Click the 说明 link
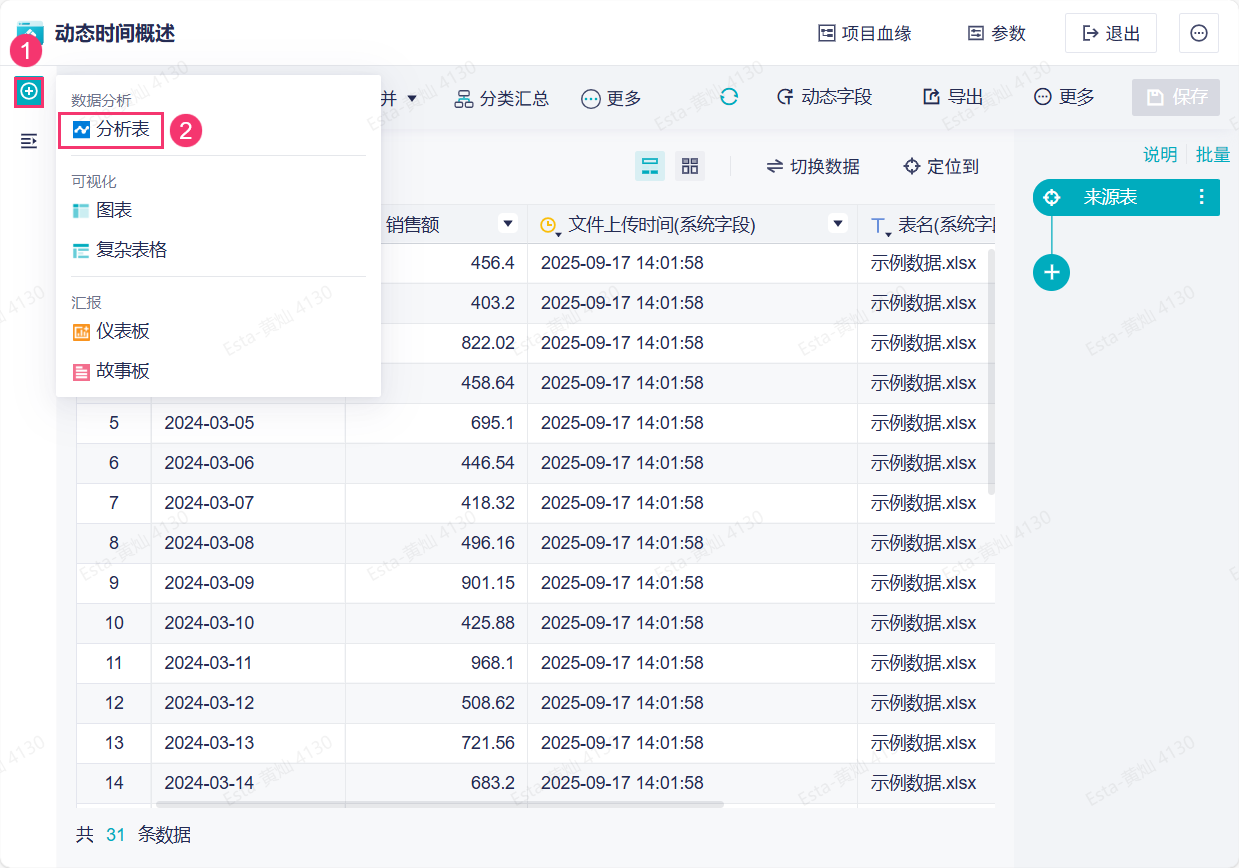Screen dimensions: 1239x868 (x=1160, y=154)
